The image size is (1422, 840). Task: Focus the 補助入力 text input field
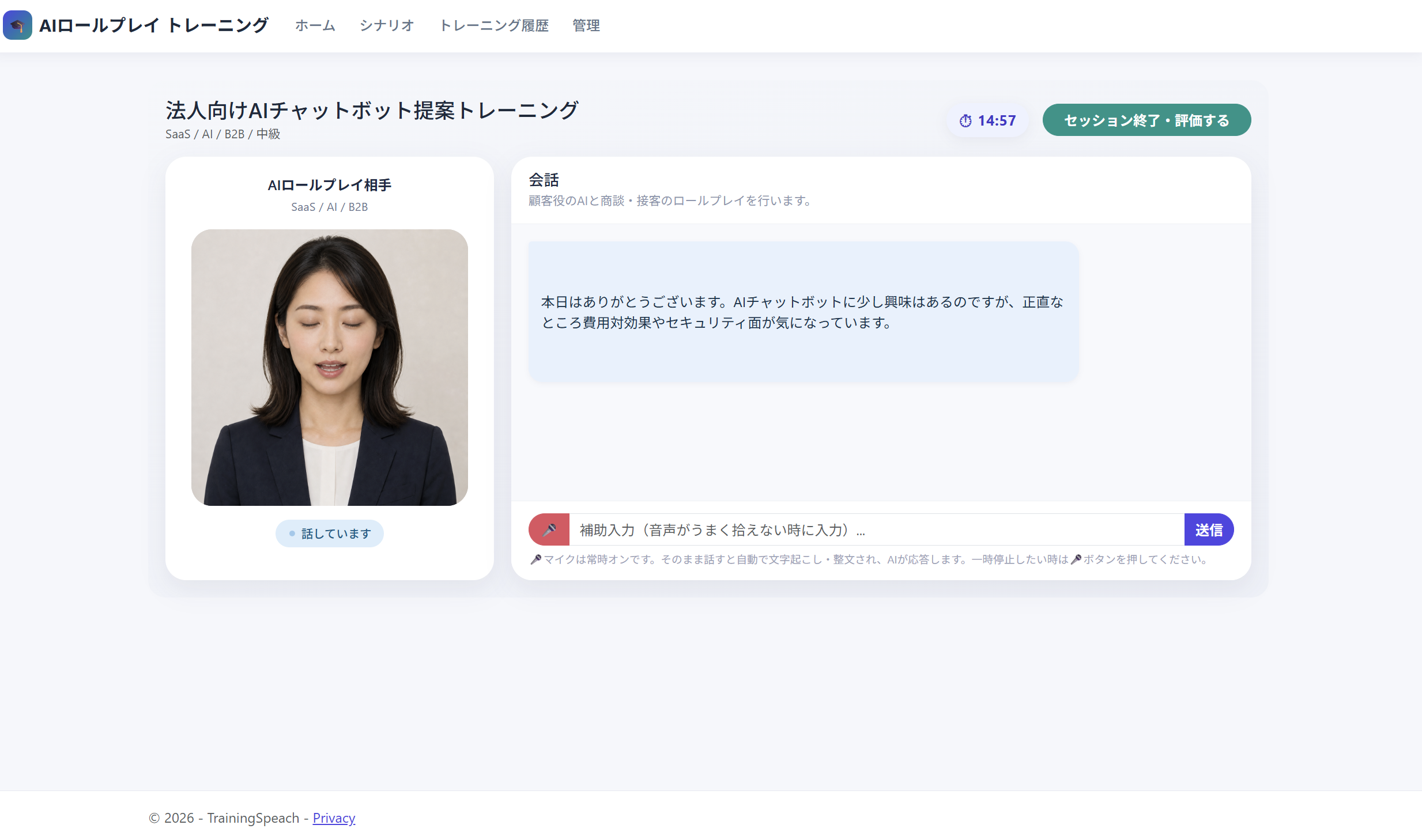tap(877, 529)
